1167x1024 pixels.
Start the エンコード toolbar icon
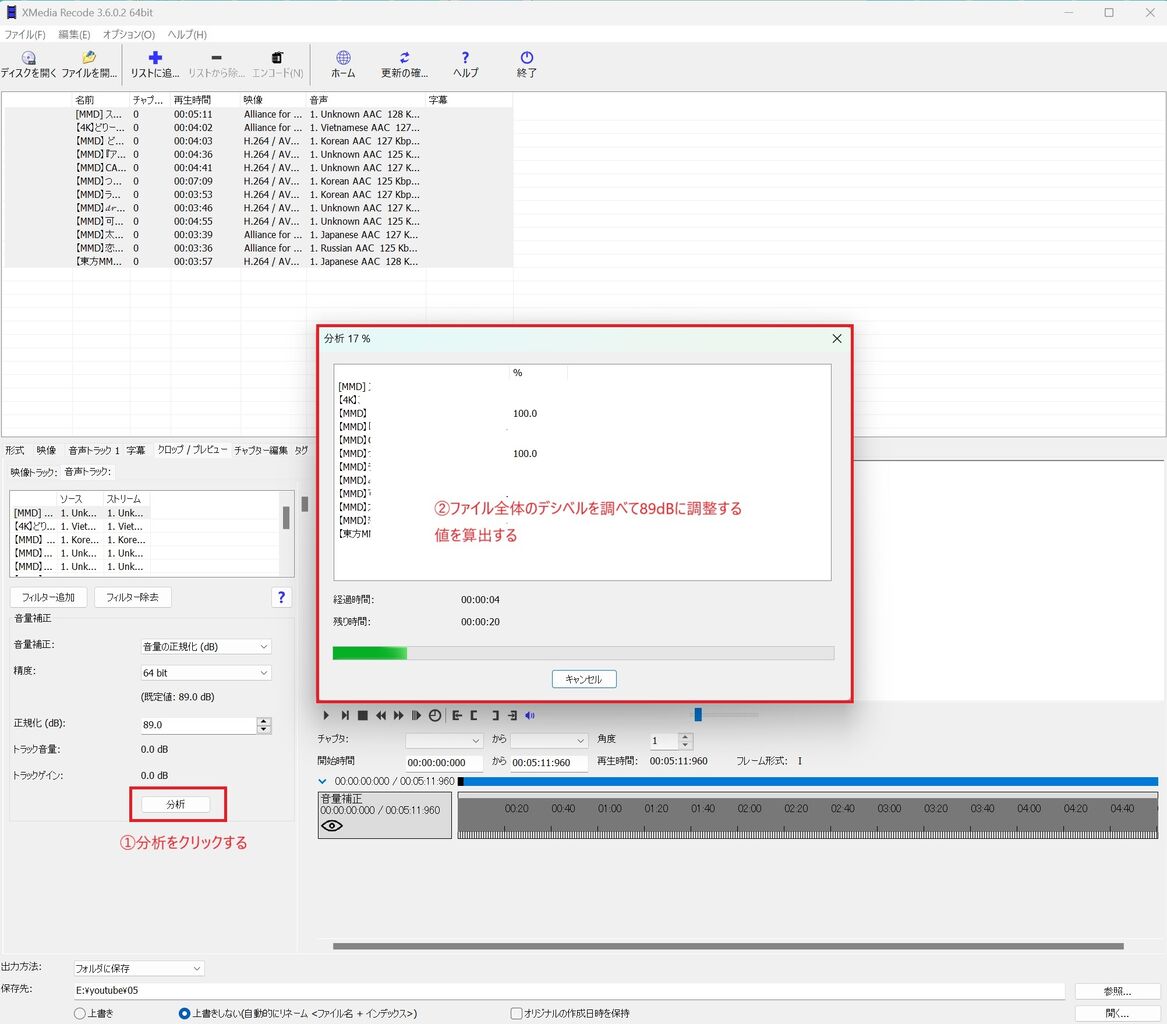[277, 58]
